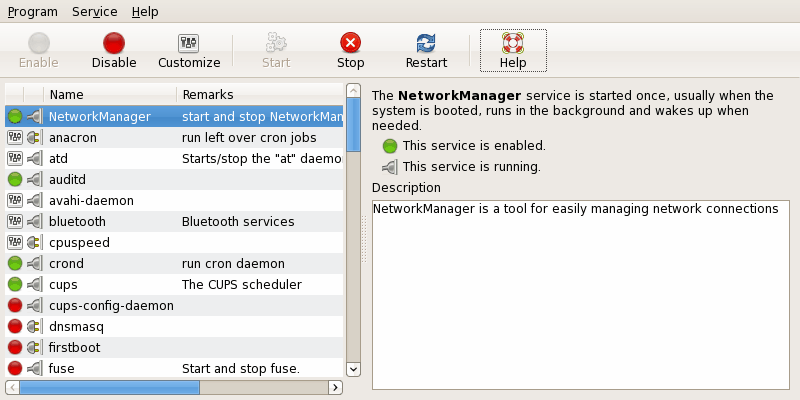Click the horizontal scrollbar's right arrow

(x=339, y=387)
